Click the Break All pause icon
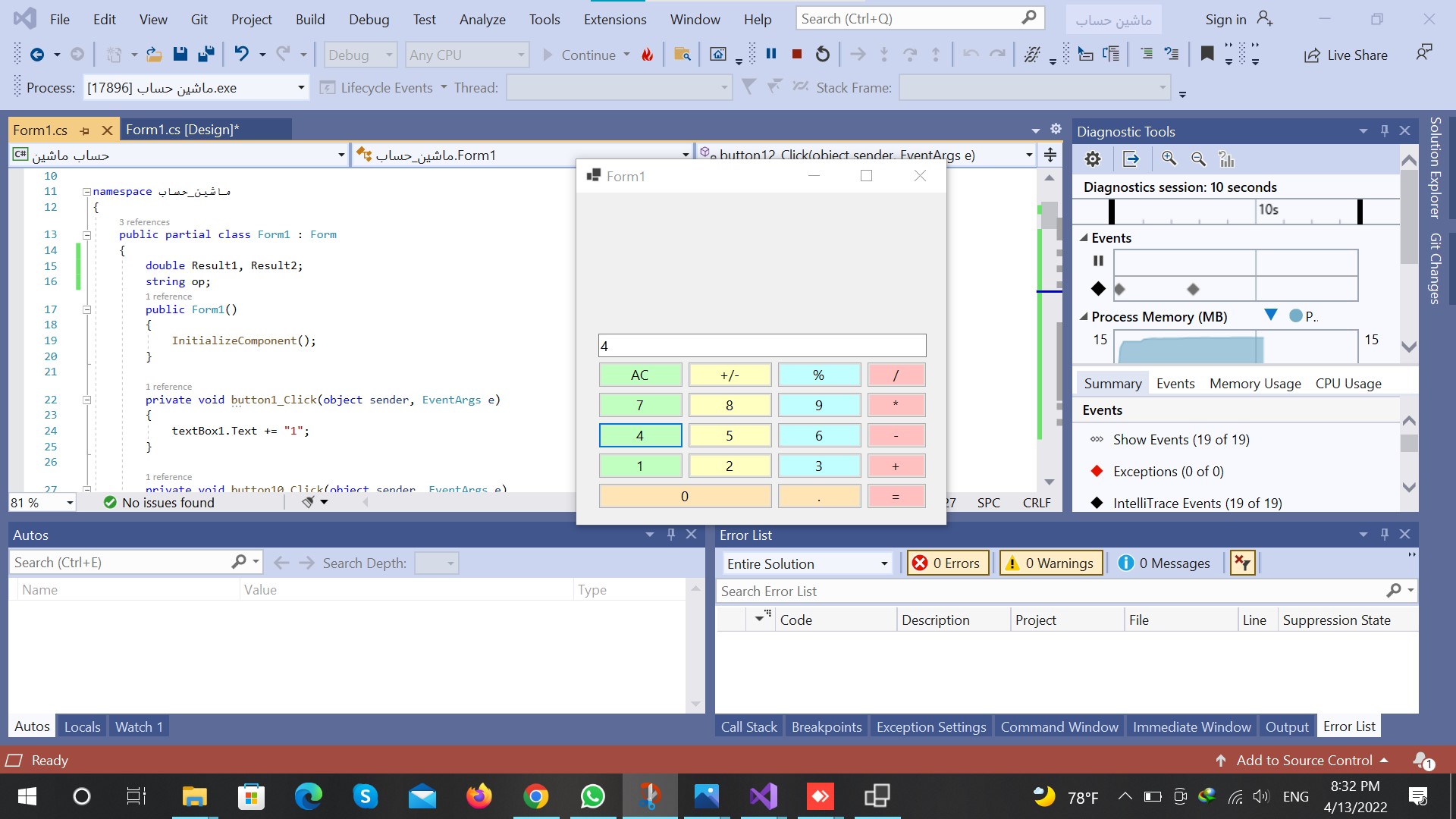Viewport: 1456px width, 819px height. click(x=771, y=54)
